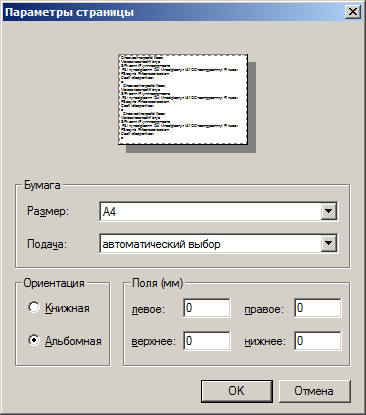366x415 pixels.
Task: Click the верхнее margin input field
Action: click(207, 341)
